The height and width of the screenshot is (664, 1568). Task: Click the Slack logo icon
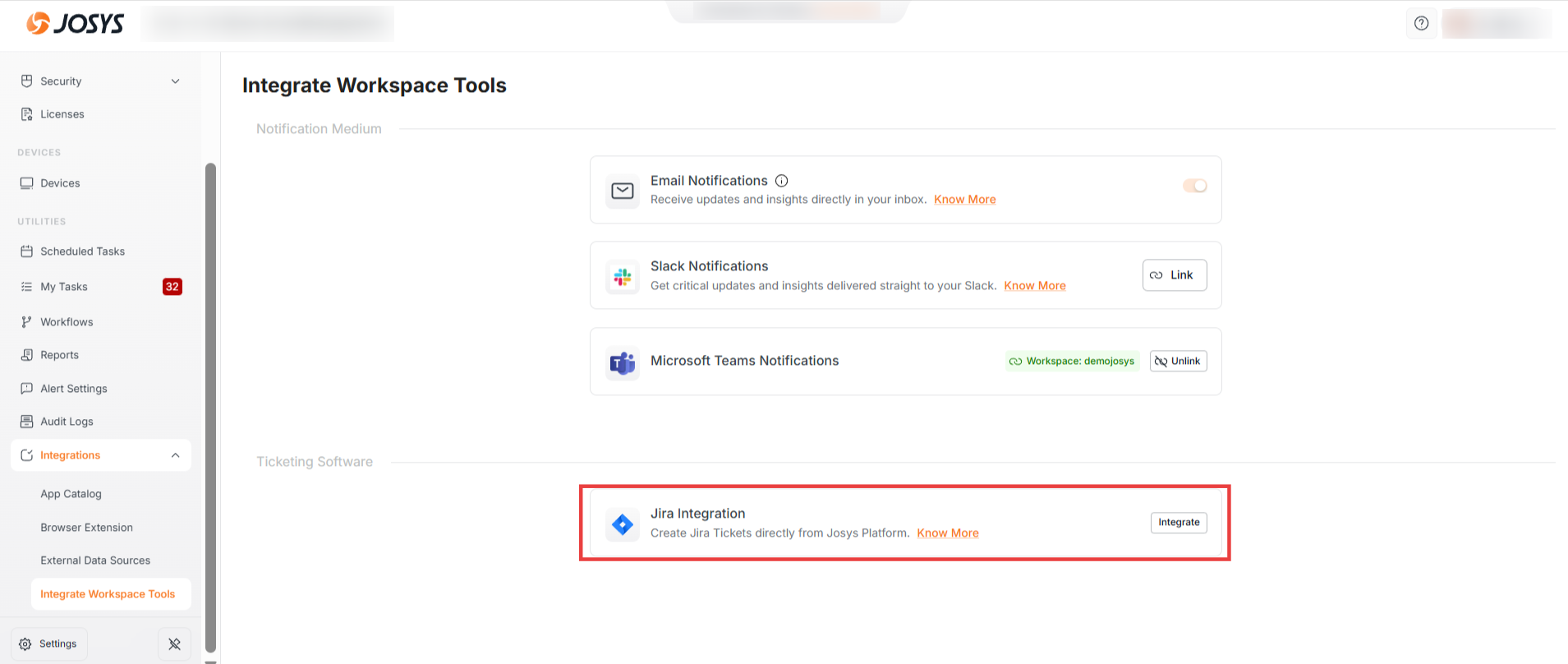click(623, 277)
